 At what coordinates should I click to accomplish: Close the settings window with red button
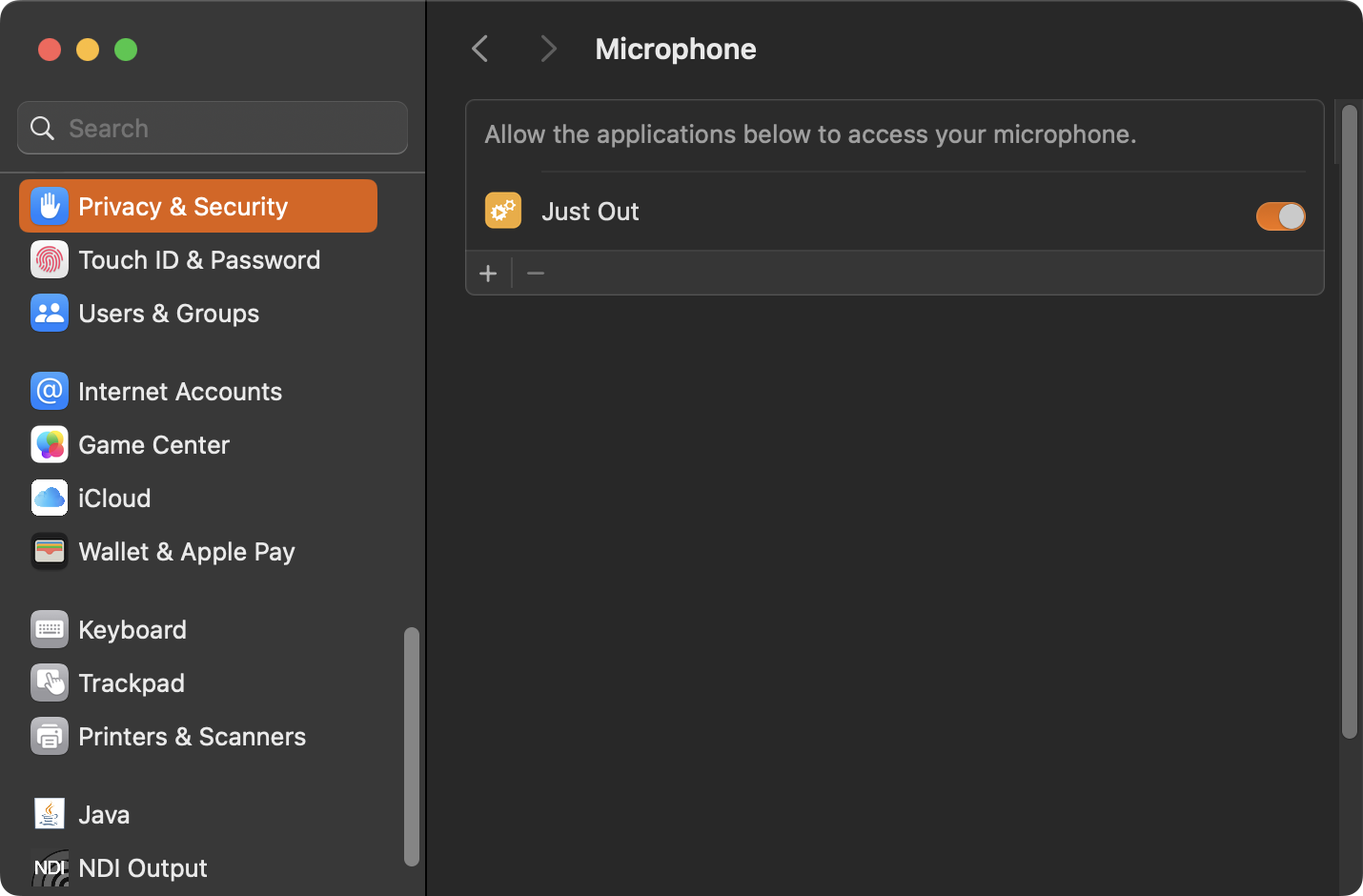click(x=50, y=49)
